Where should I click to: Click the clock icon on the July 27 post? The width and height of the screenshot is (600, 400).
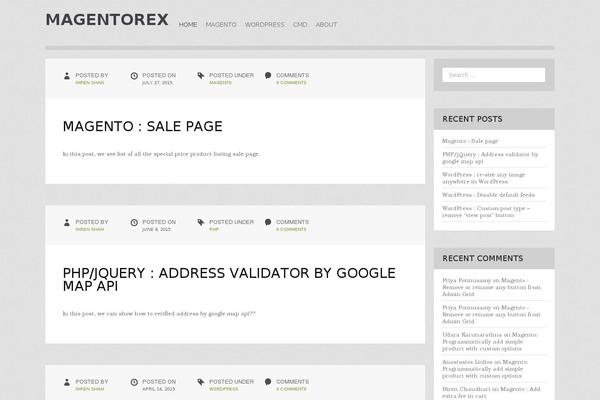[x=134, y=76]
